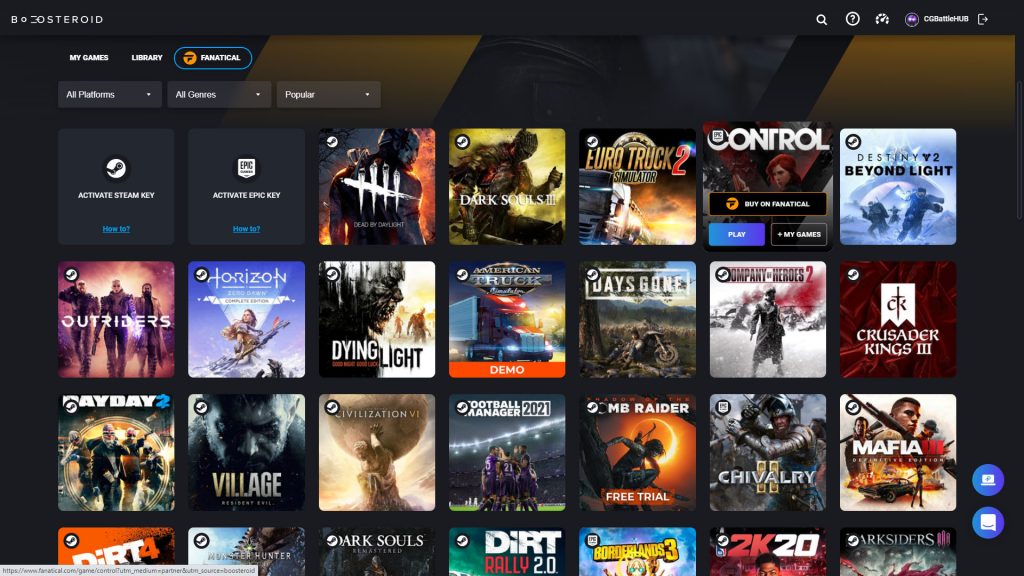Open Horizon Zero Dawn tile
This screenshot has height=576, width=1024.
[x=246, y=319]
